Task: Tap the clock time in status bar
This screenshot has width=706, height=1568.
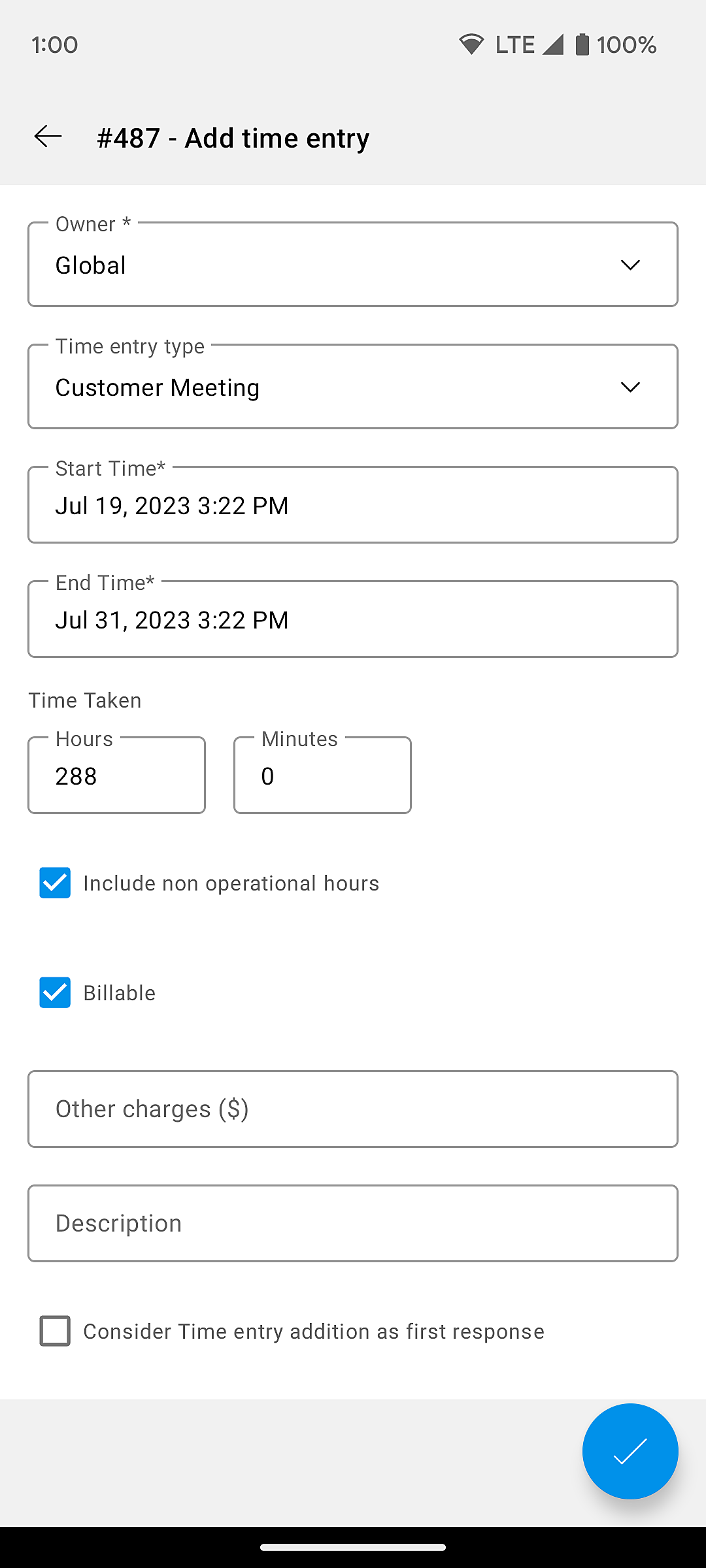Action: coord(55,44)
